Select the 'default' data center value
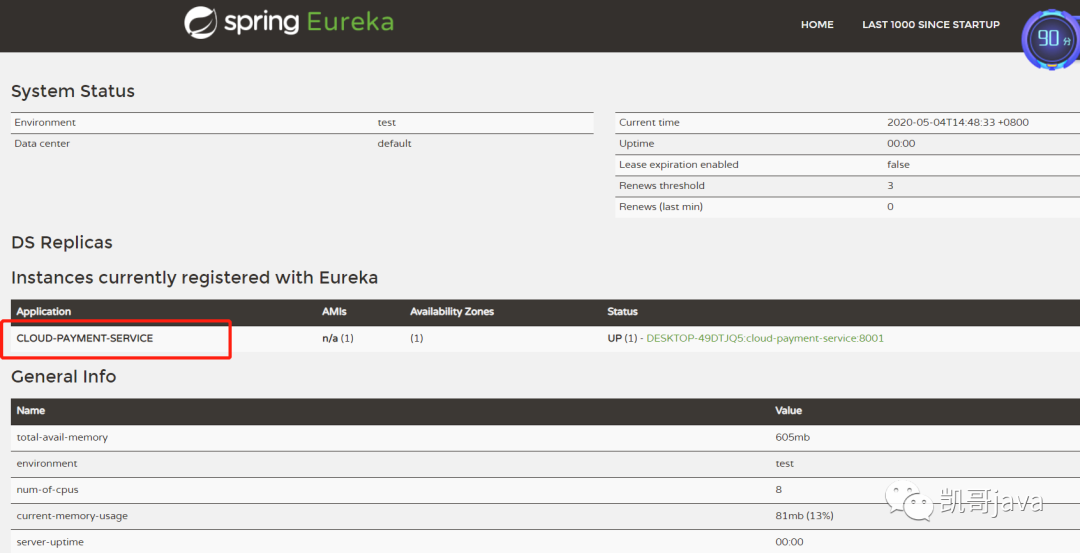1080x553 pixels. pyautogui.click(x=394, y=143)
